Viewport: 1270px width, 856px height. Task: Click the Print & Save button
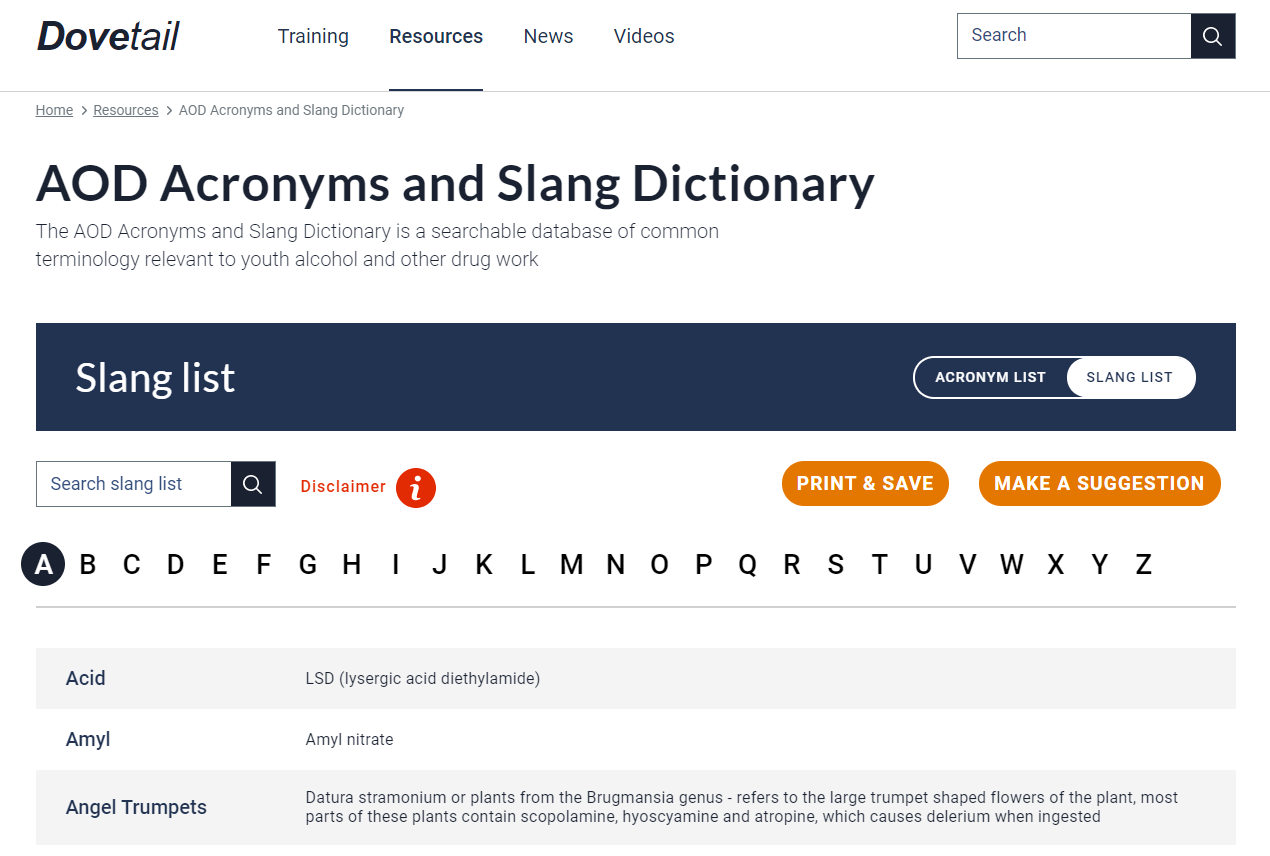(x=865, y=483)
